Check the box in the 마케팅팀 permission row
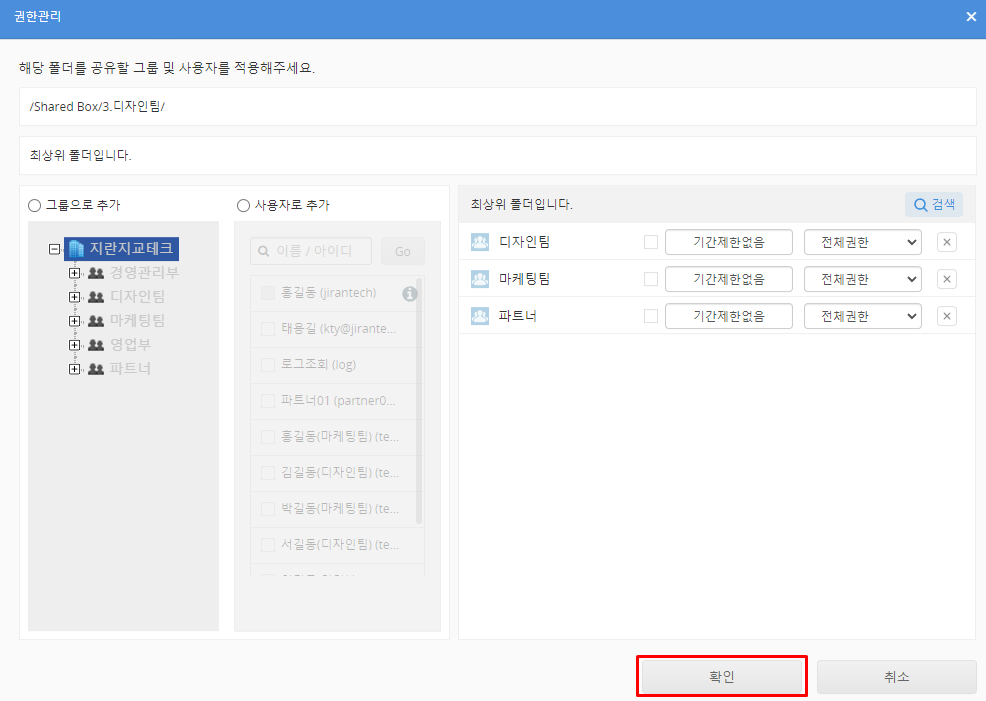Image resolution: width=986 pixels, height=701 pixels. (651, 279)
